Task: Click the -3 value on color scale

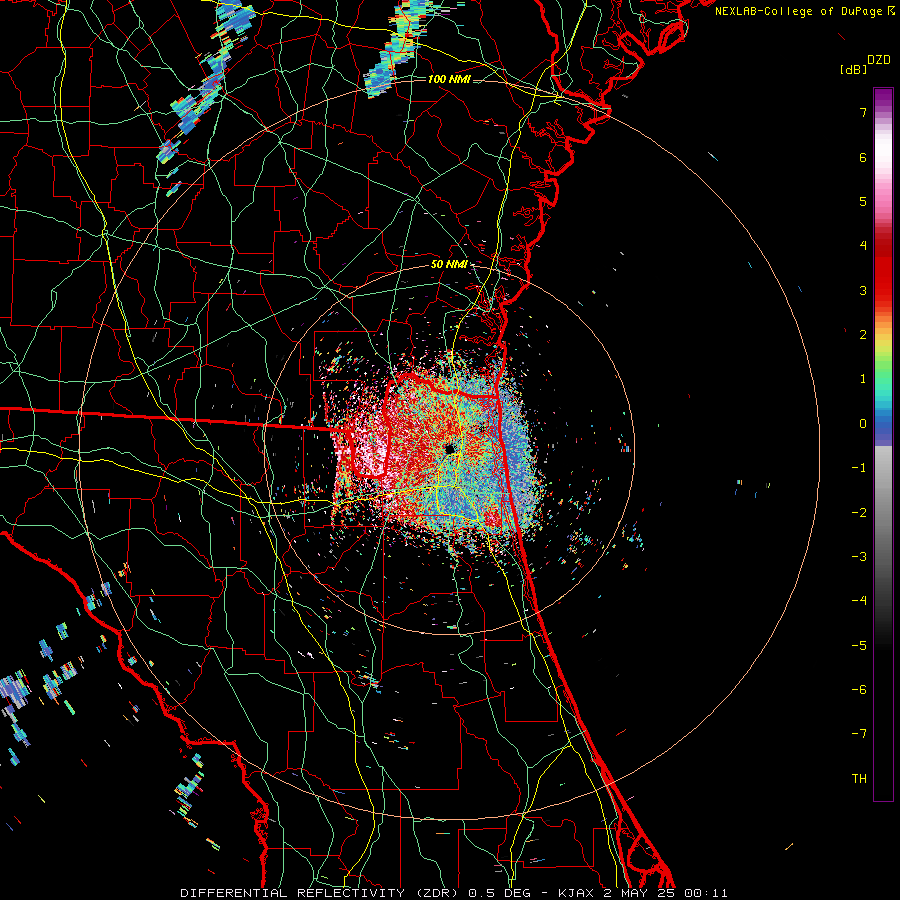Action: (859, 556)
